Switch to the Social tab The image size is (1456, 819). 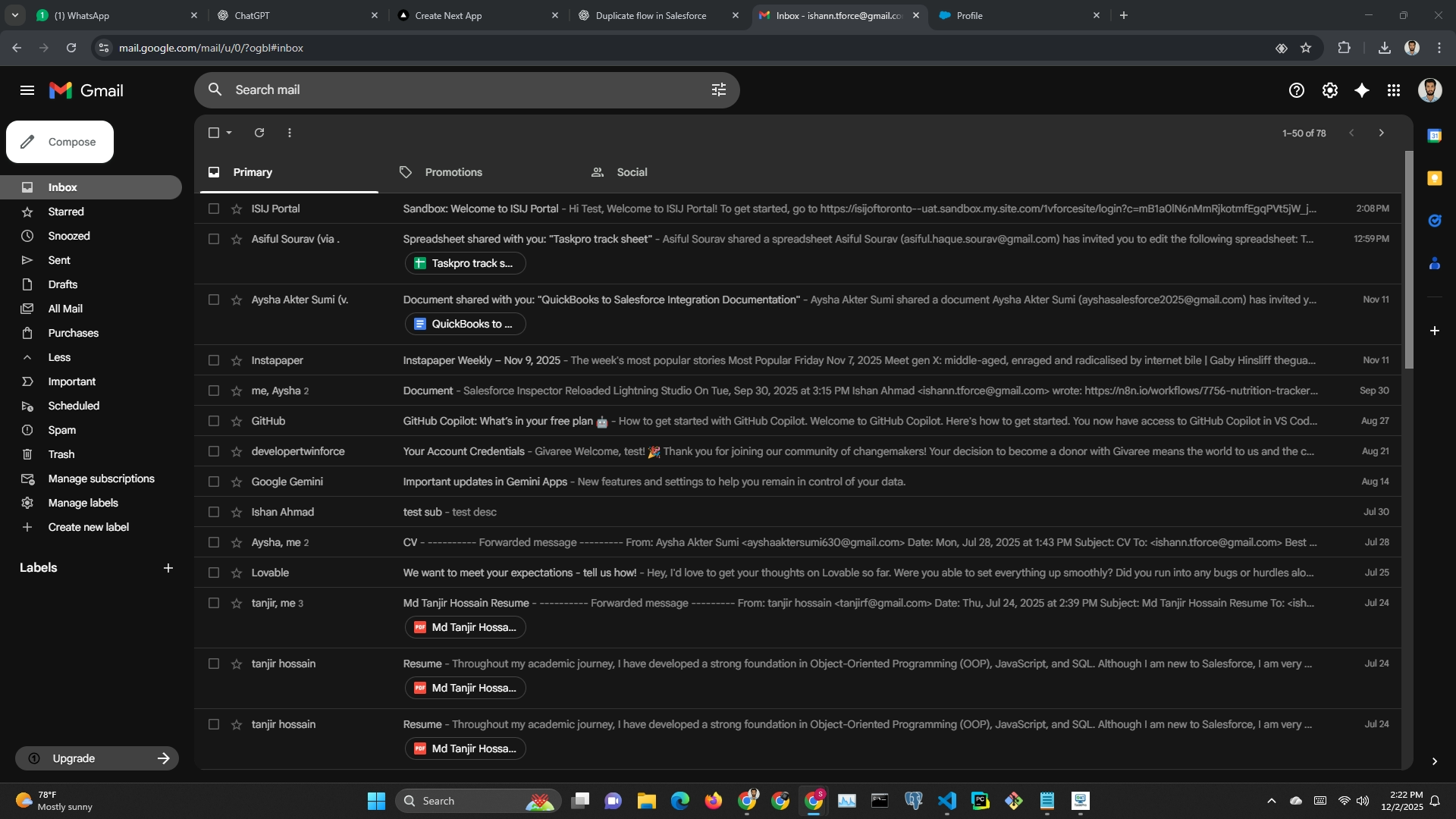pos(631,172)
